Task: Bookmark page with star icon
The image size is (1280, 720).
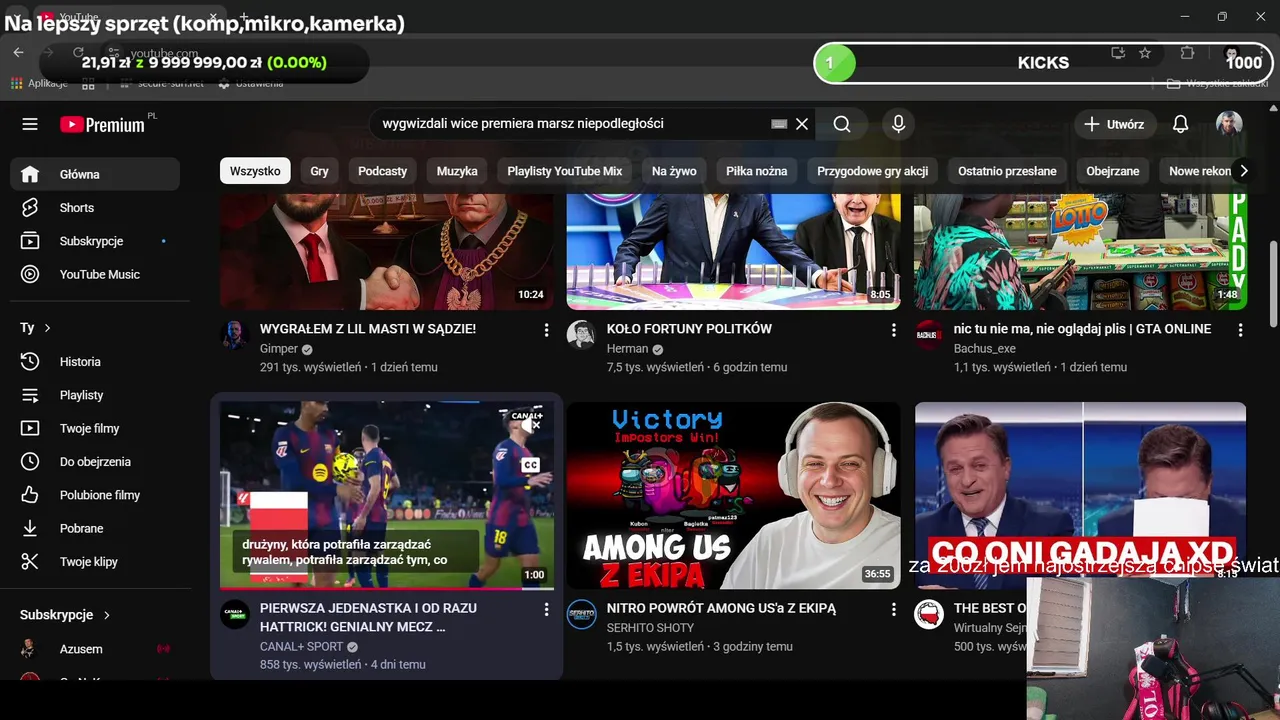Action: tap(1145, 53)
